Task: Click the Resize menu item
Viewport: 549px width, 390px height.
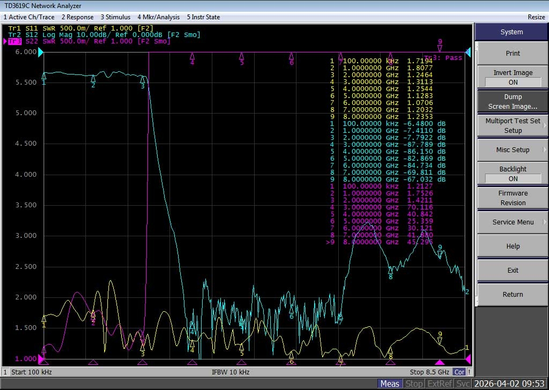Action: point(536,17)
